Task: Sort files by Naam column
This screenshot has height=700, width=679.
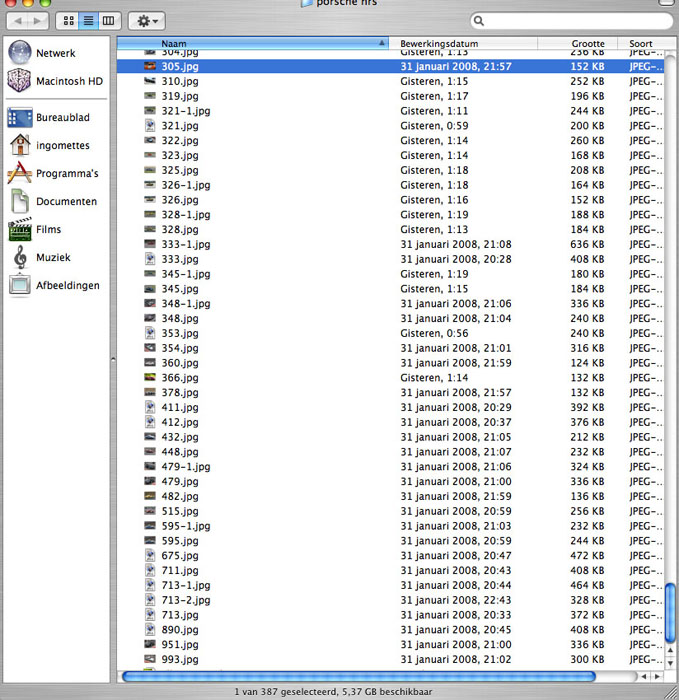Action: point(250,44)
